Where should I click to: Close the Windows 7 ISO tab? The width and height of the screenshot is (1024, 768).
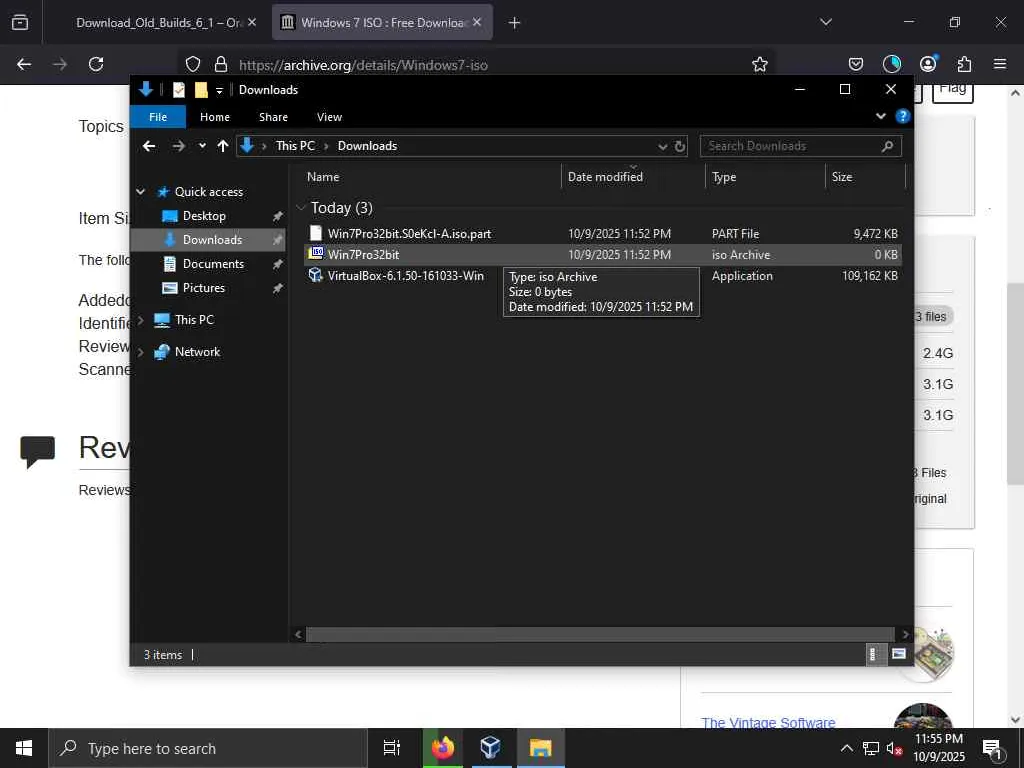click(x=477, y=22)
